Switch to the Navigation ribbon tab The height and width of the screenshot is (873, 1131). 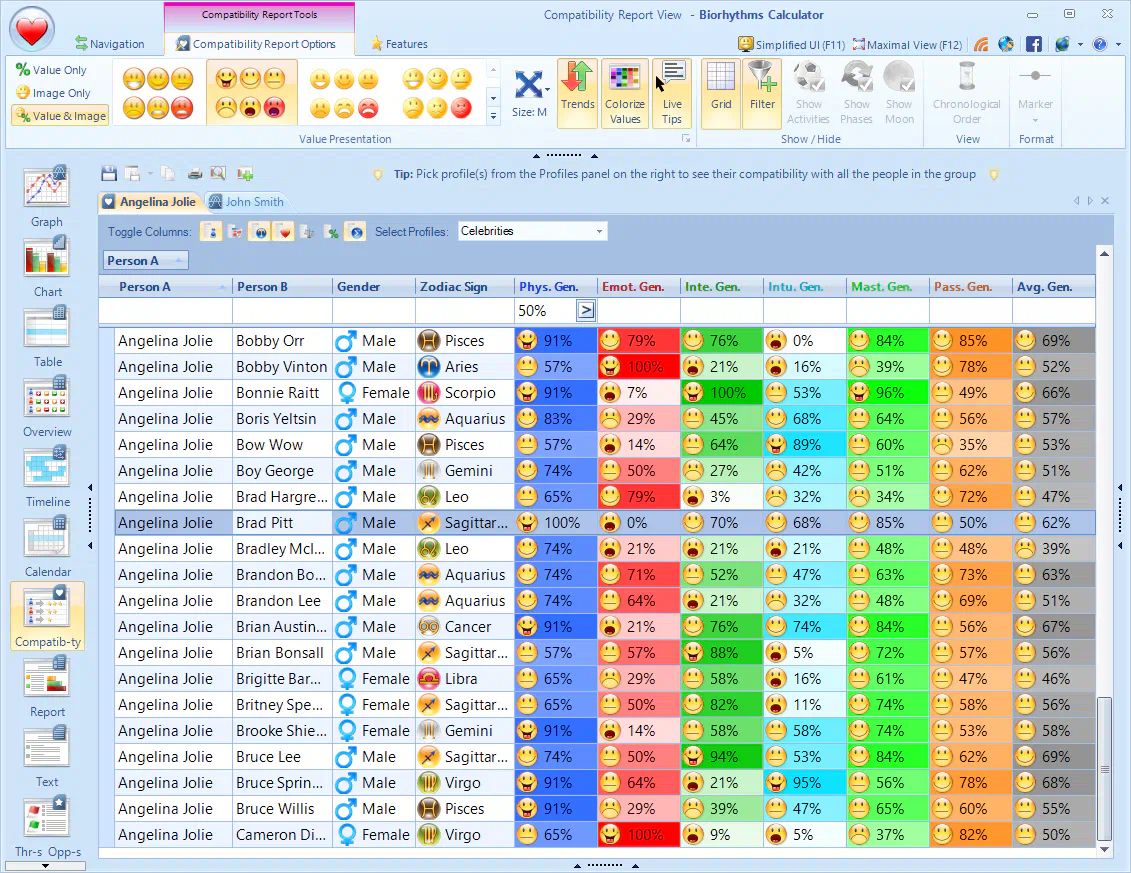point(110,44)
